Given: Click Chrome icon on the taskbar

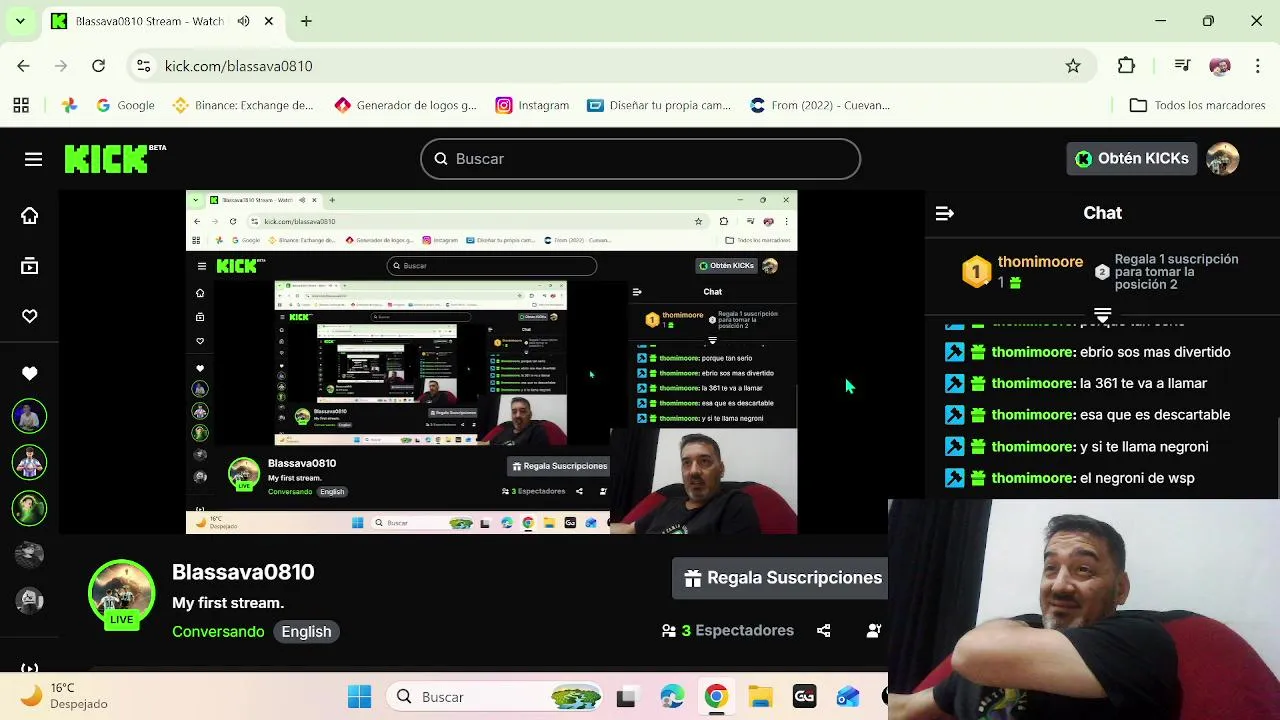Looking at the screenshot, I should (716, 697).
